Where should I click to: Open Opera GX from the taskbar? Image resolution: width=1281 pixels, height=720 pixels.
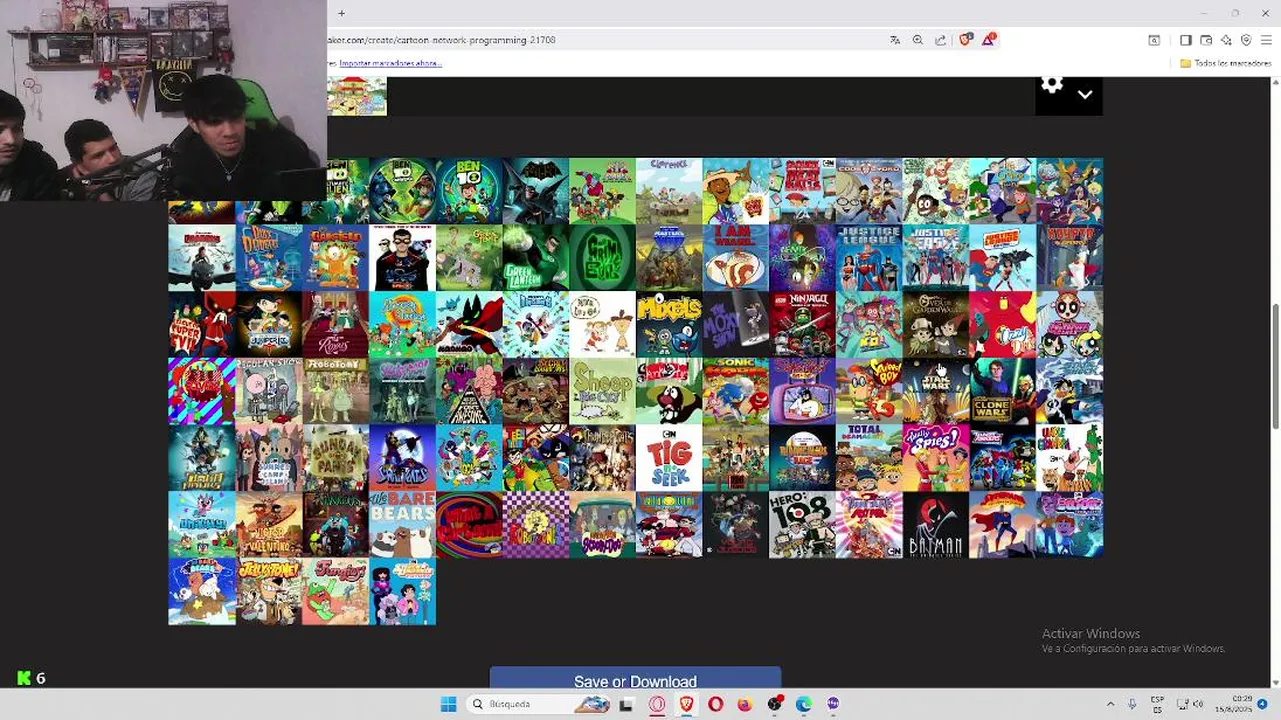click(x=657, y=704)
